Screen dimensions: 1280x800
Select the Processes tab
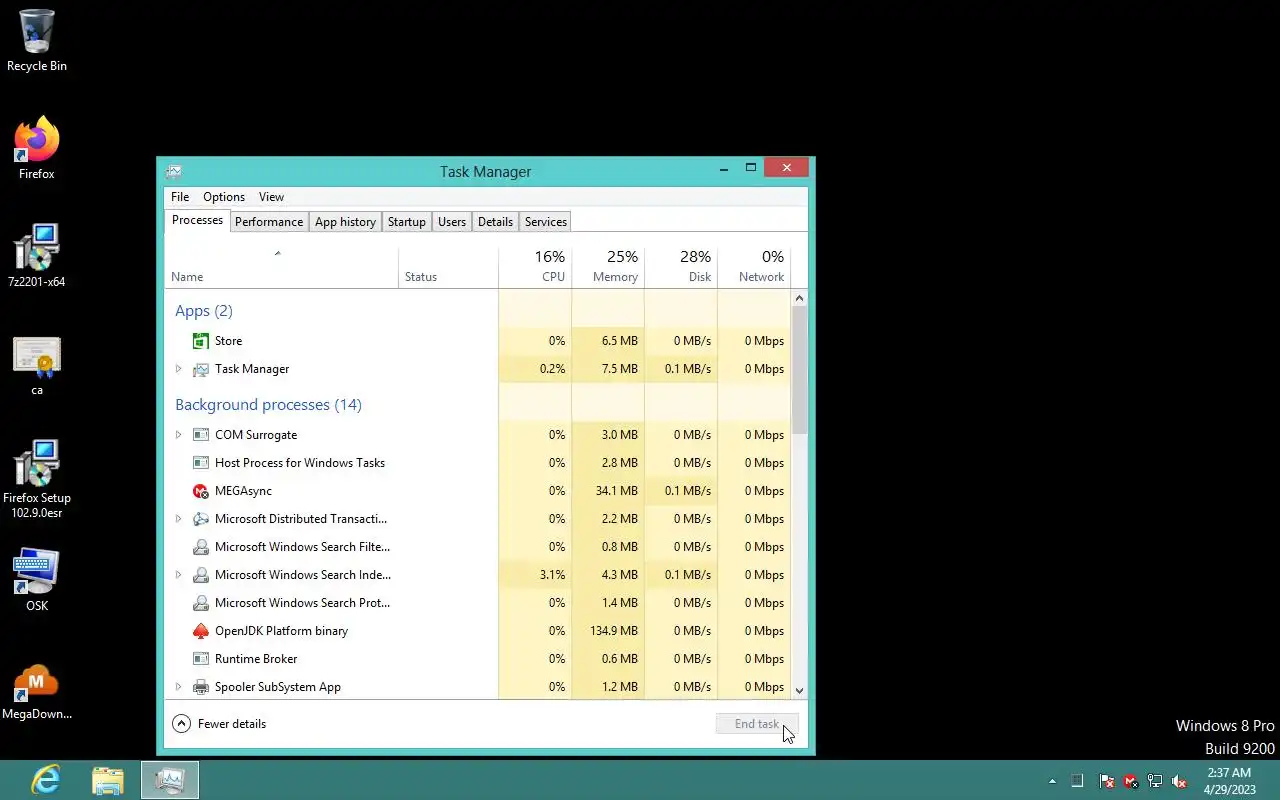(x=197, y=220)
